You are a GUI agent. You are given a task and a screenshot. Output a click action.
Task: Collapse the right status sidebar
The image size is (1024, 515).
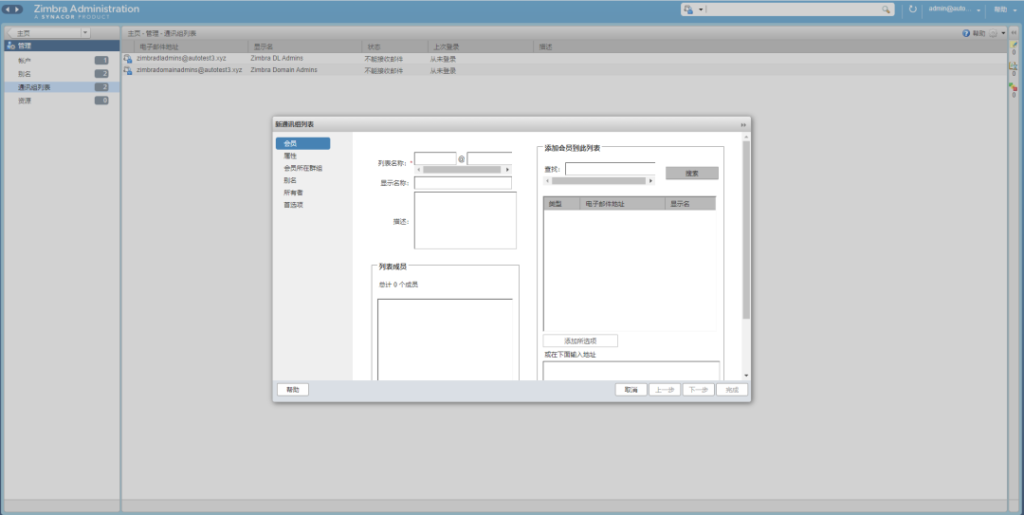click(x=1014, y=32)
